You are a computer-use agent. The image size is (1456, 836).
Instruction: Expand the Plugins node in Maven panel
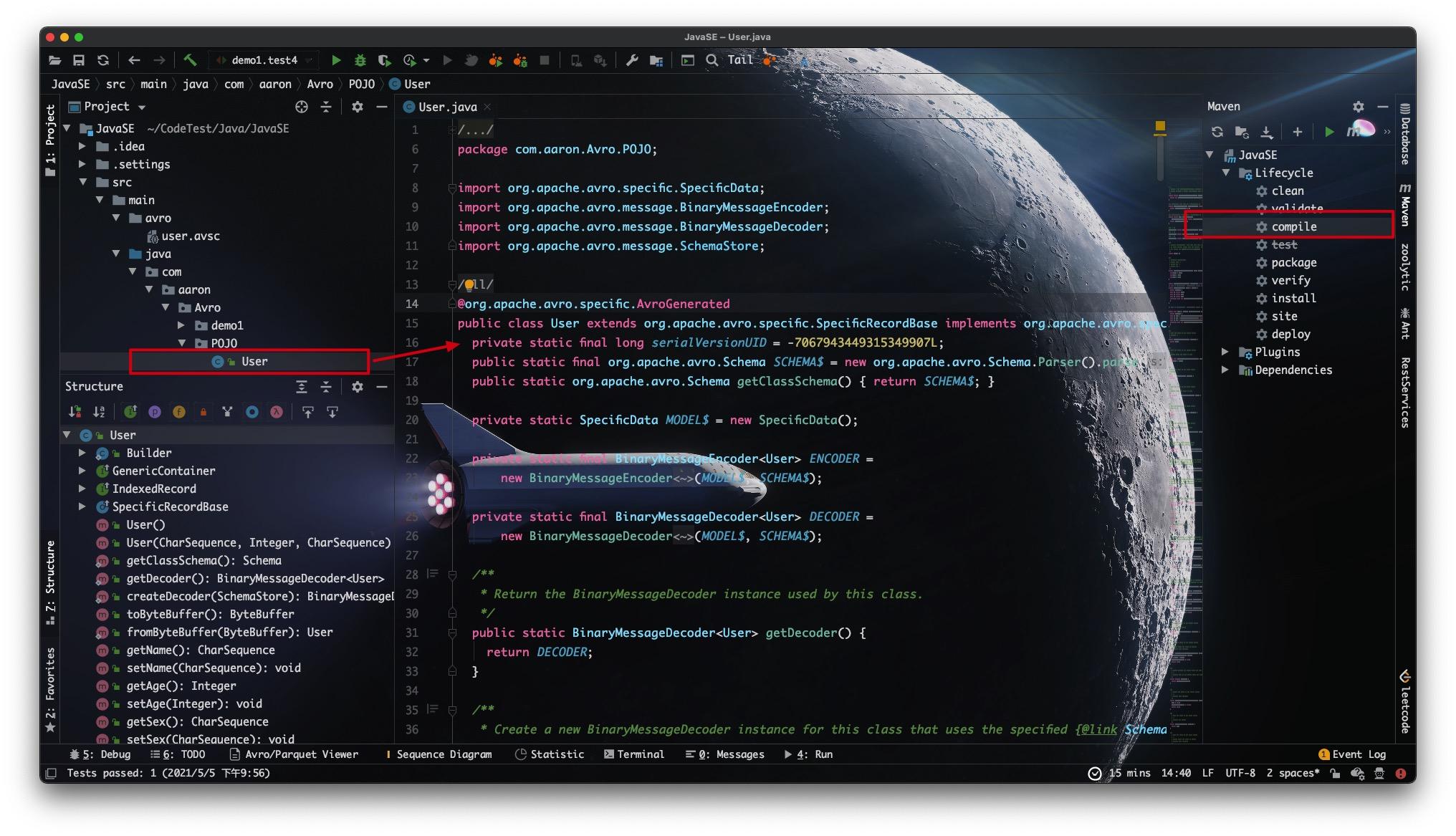point(1225,352)
